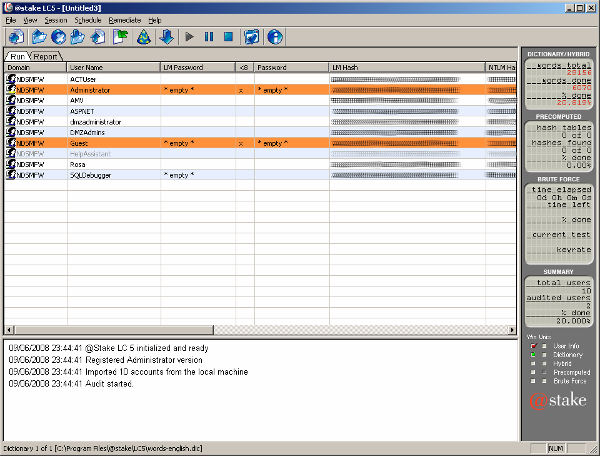Image resolution: width=600 pixels, height=456 pixels.
Task: Click the user icon in ASPNET row
Action: click(x=11, y=111)
